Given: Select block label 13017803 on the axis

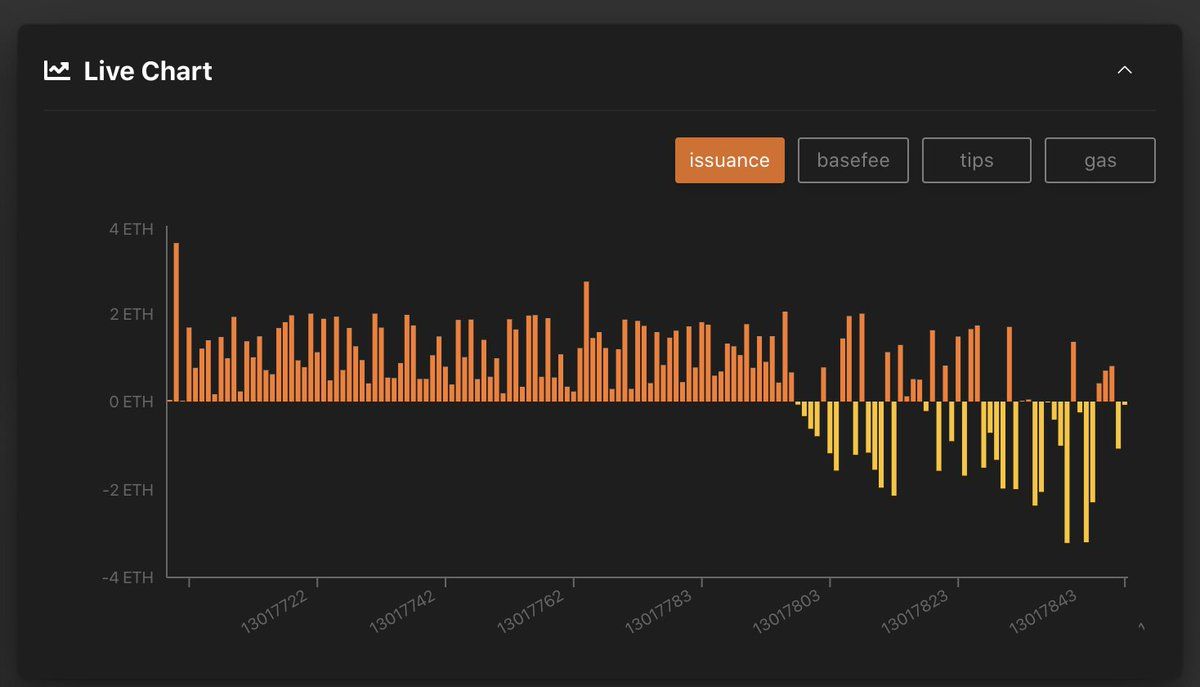Looking at the screenshot, I should 786,611.
